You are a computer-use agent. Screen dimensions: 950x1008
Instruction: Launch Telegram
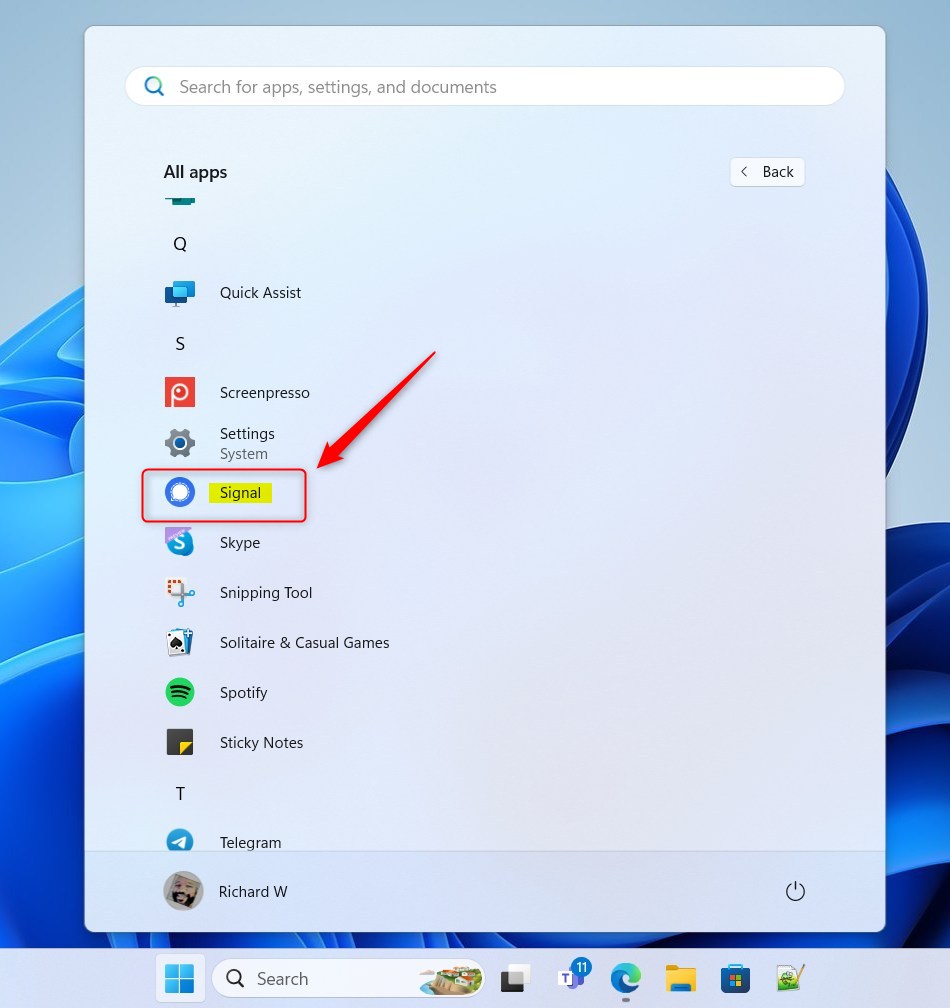250,842
